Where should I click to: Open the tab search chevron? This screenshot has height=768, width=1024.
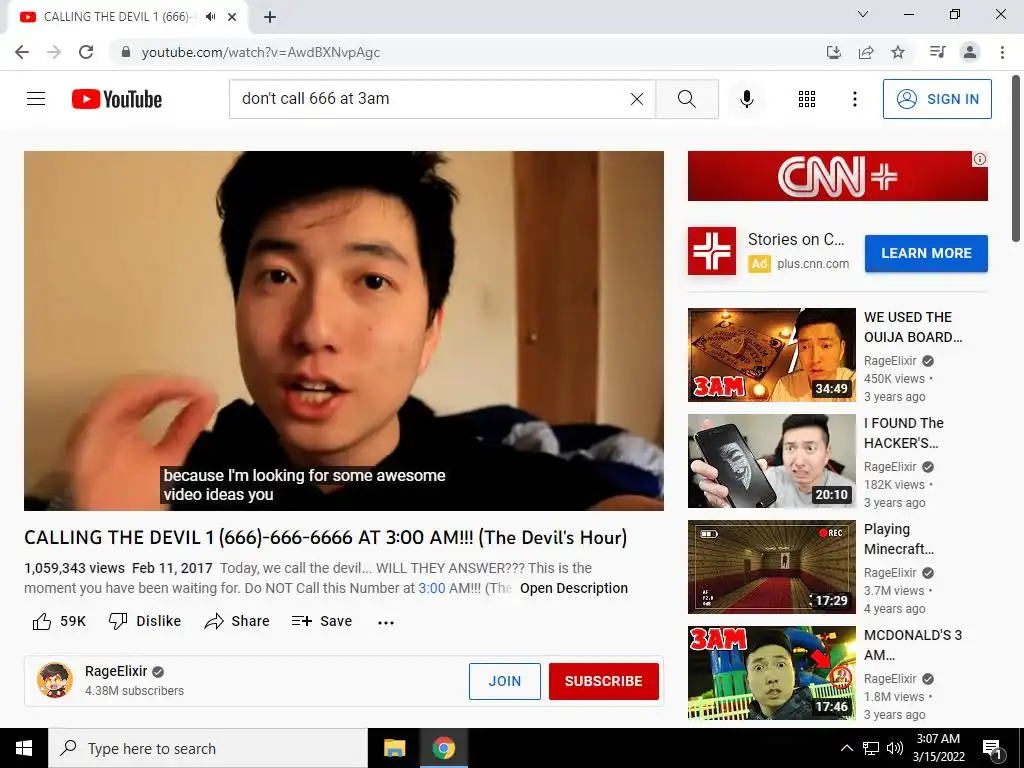click(863, 14)
